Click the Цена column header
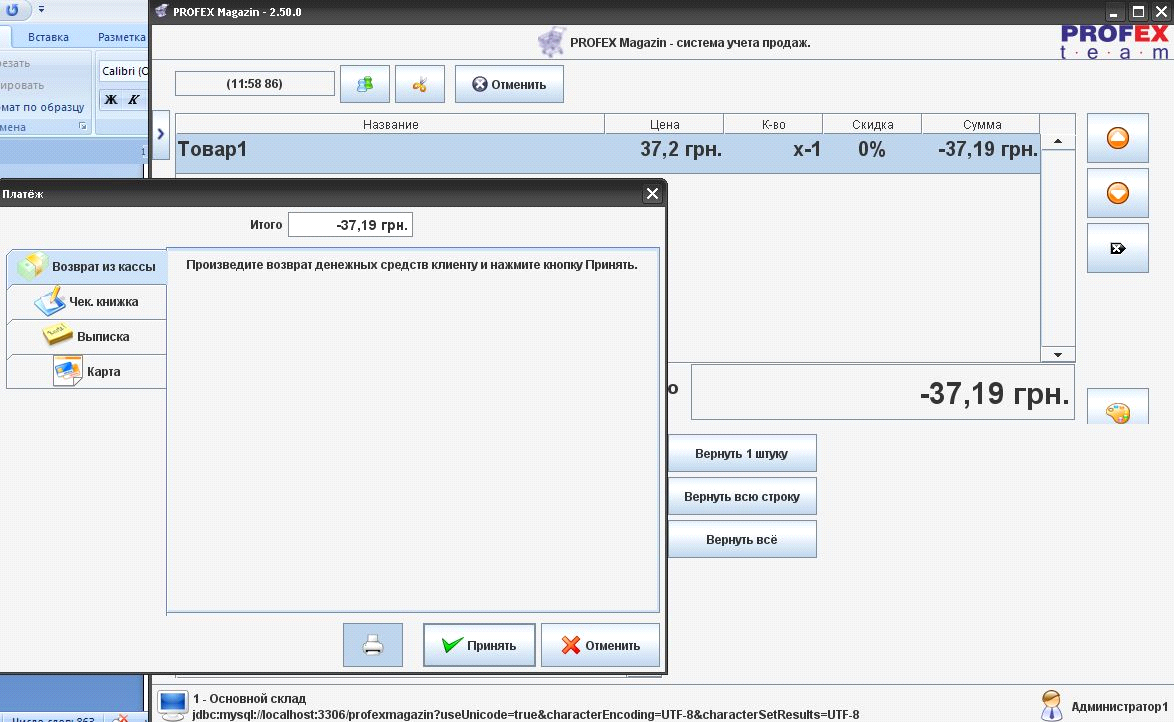1174x722 pixels. click(664, 124)
